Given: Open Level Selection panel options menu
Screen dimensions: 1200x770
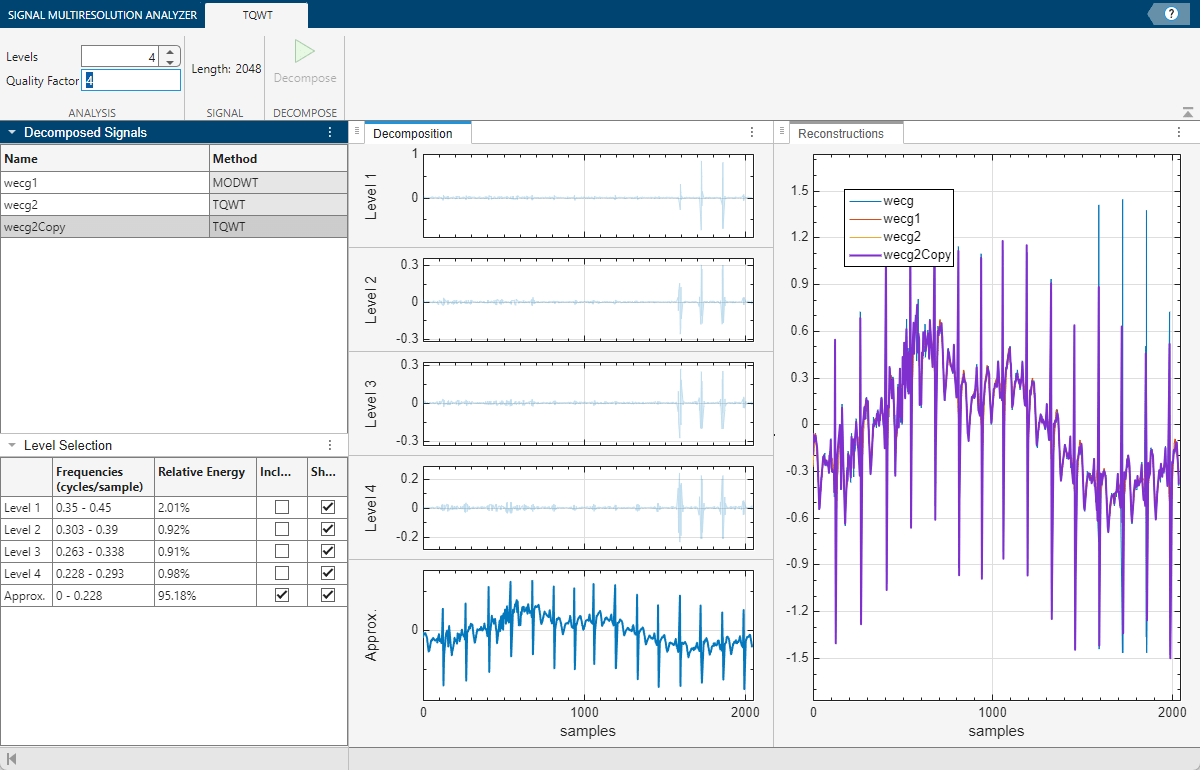Looking at the screenshot, I should (330, 445).
